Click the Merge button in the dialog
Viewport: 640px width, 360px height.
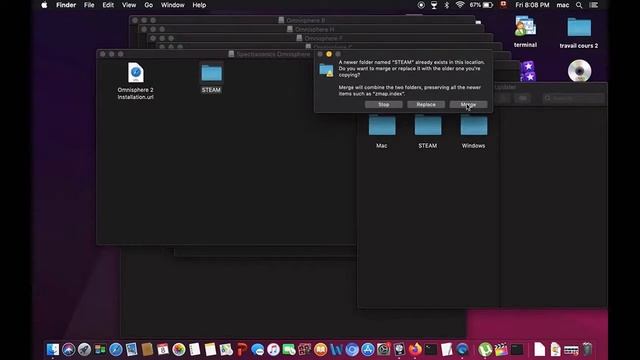tap(468, 104)
